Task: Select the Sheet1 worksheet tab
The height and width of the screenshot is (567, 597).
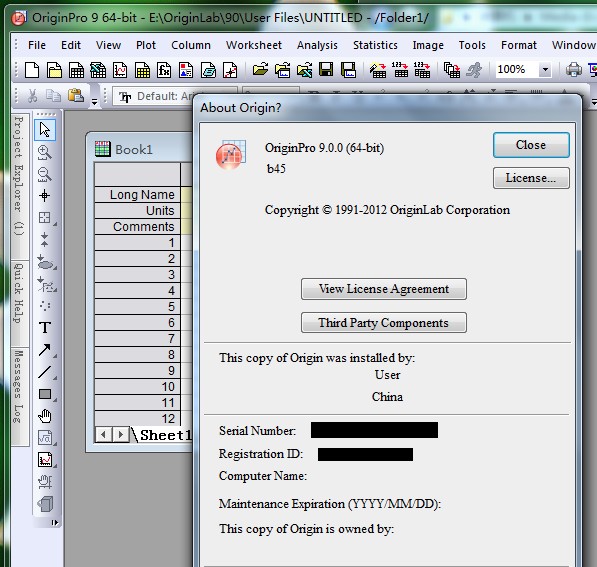Action: click(x=165, y=435)
